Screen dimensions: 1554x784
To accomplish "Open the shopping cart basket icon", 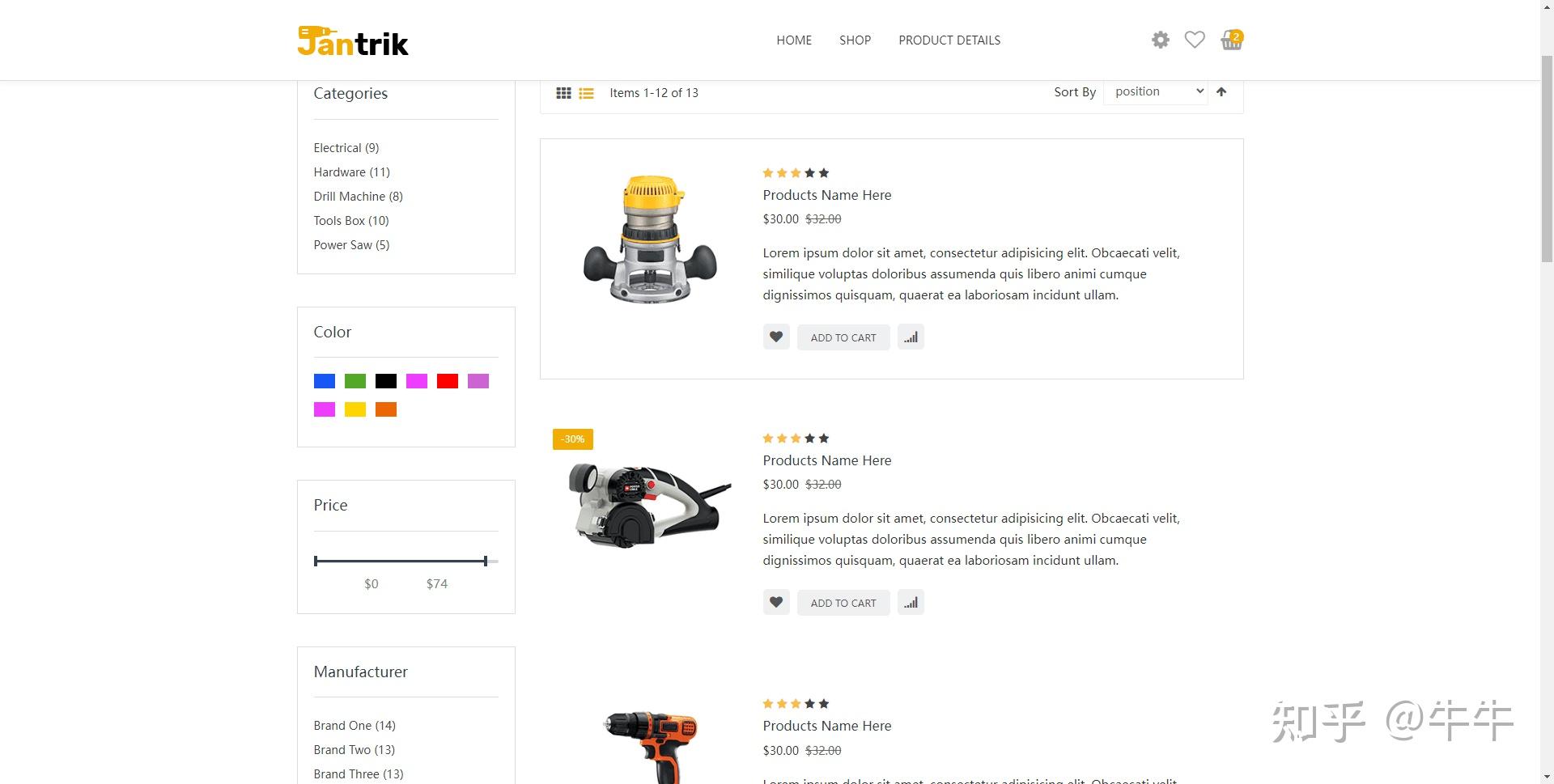I will pyautogui.click(x=1231, y=40).
